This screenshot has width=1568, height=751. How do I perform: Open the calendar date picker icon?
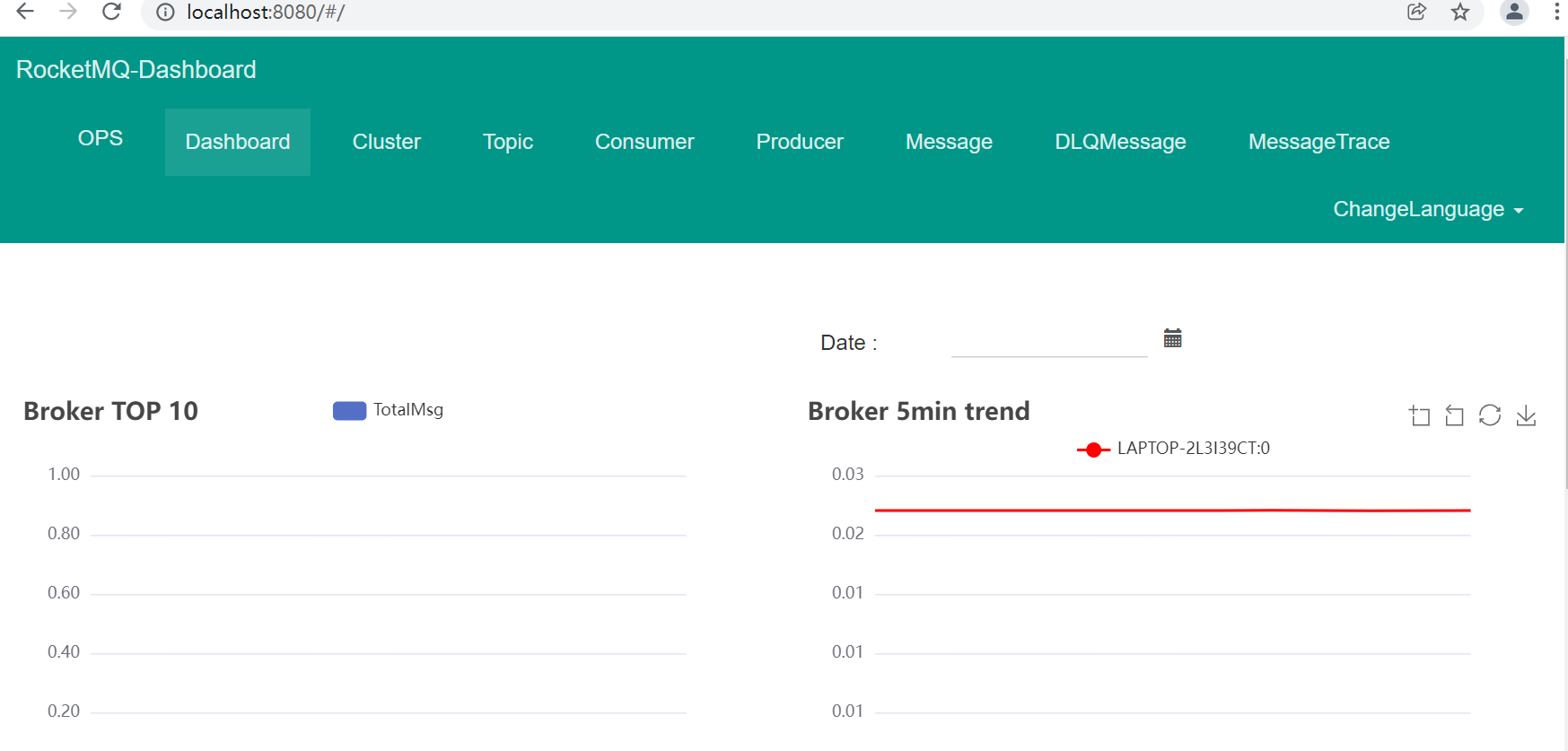pos(1172,338)
